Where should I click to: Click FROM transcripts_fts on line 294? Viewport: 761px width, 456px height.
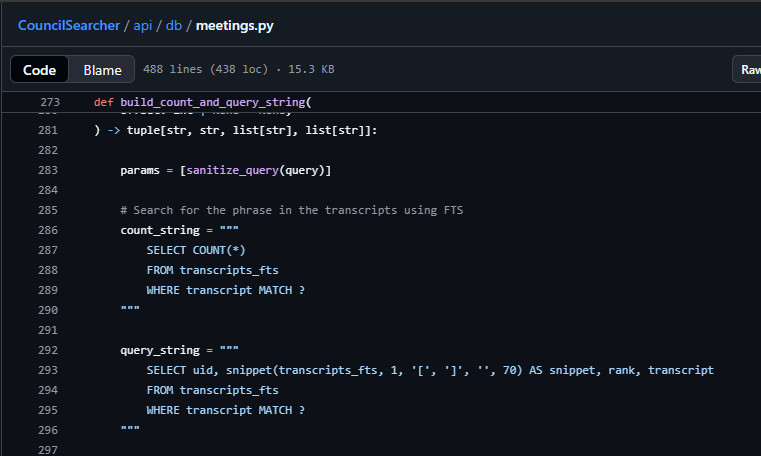coord(213,390)
